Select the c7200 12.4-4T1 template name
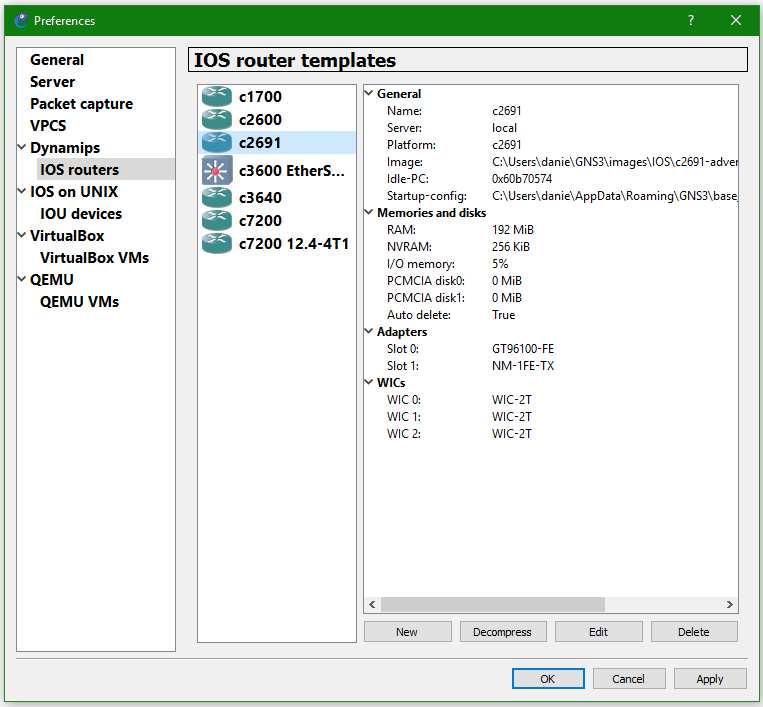 294,243
